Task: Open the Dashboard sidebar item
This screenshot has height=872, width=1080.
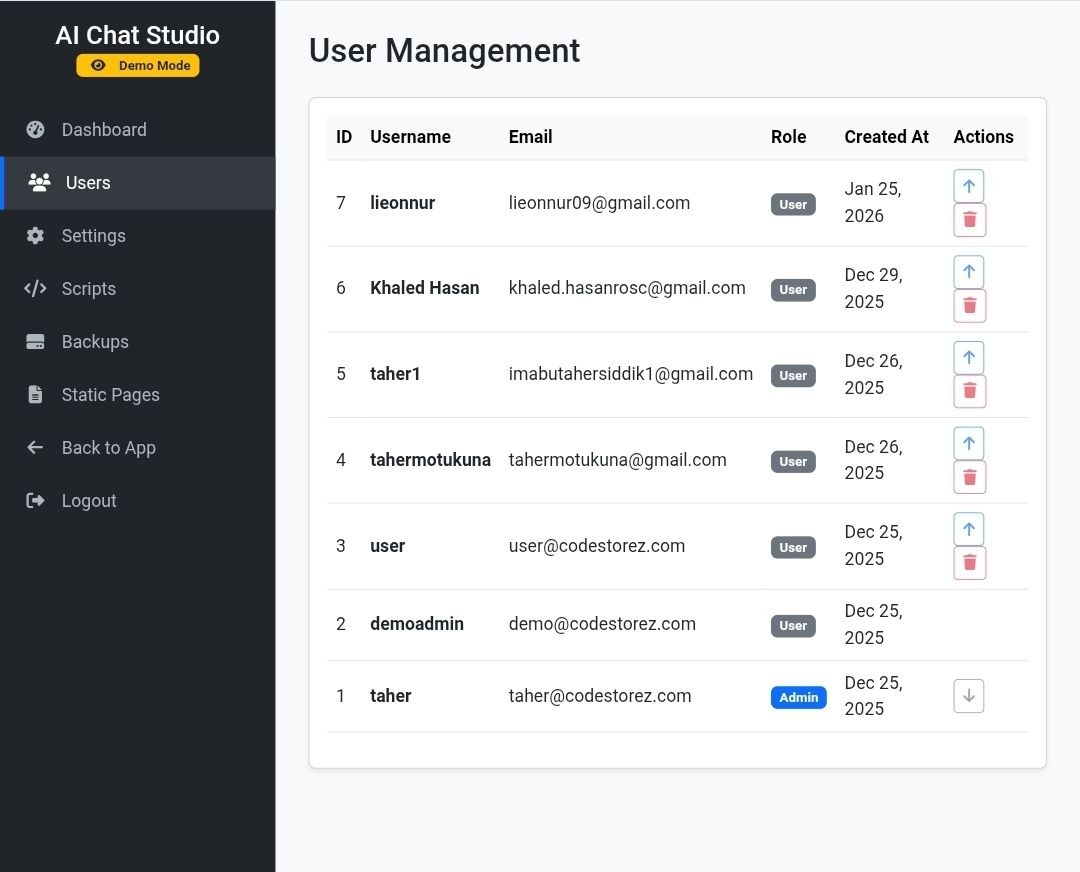Action: pyautogui.click(x=104, y=130)
